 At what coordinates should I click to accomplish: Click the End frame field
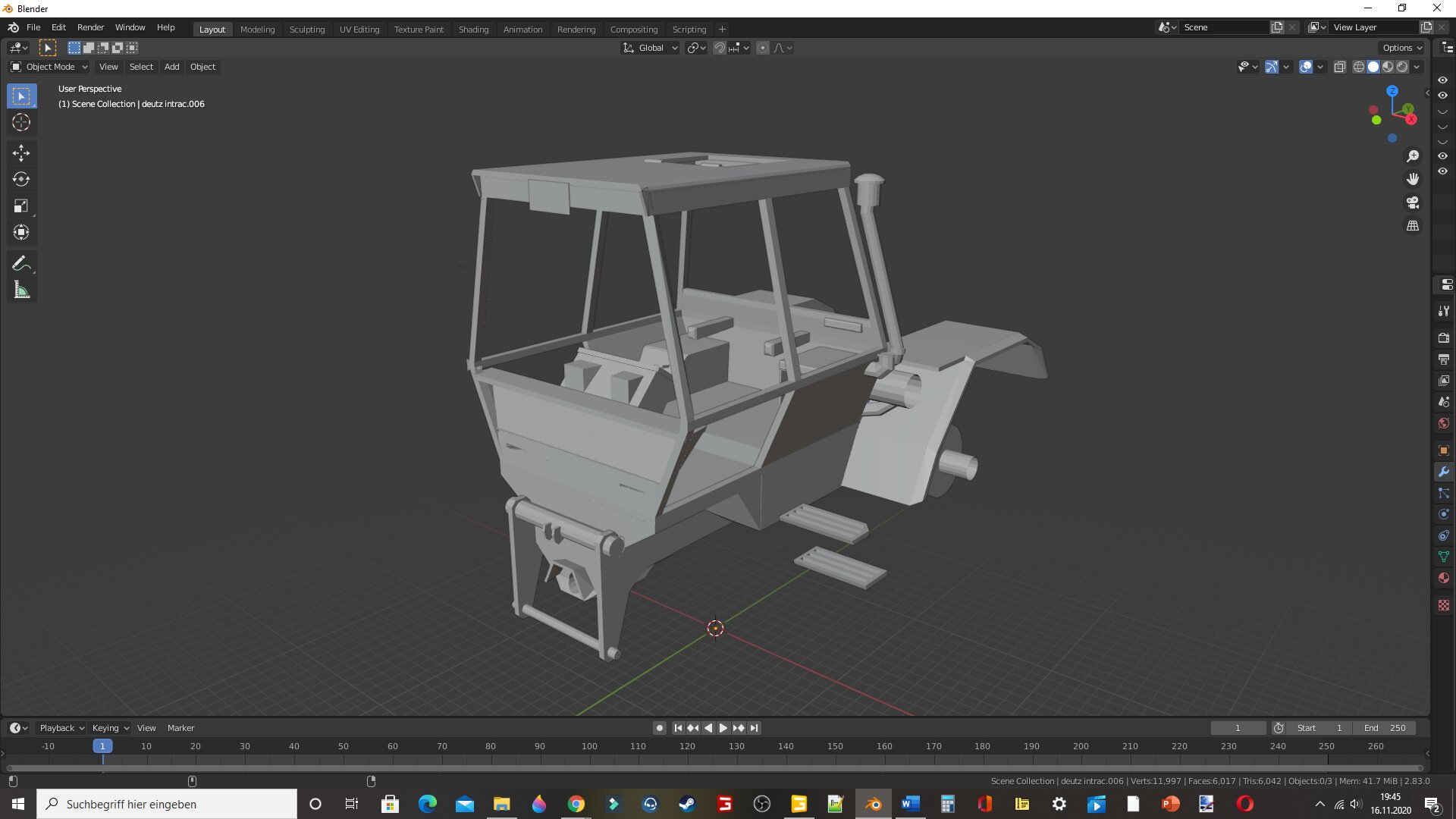(x=1385, y=728)
